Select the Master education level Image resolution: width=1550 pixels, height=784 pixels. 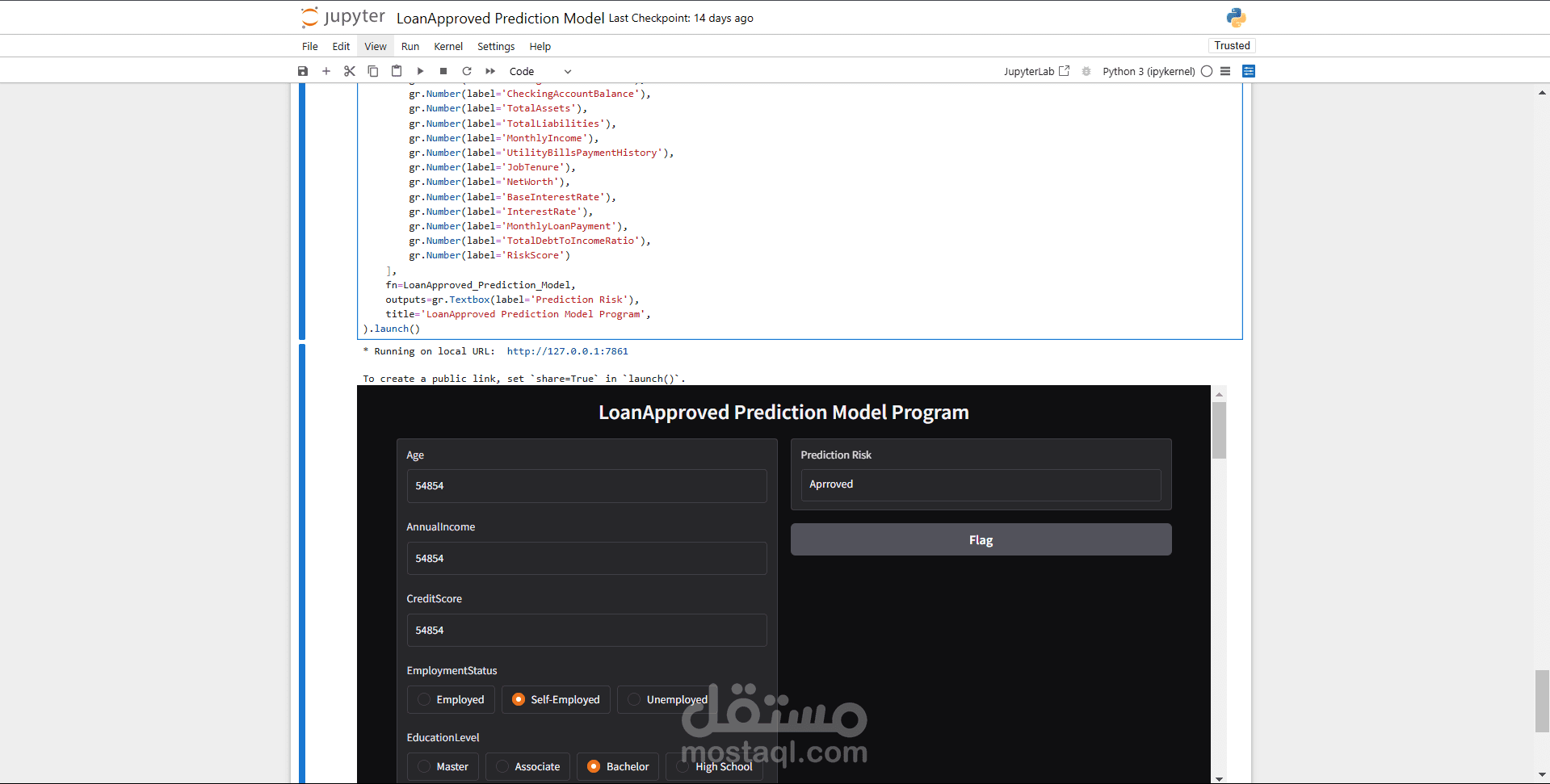pyautogui.click(x=443, y=766)
